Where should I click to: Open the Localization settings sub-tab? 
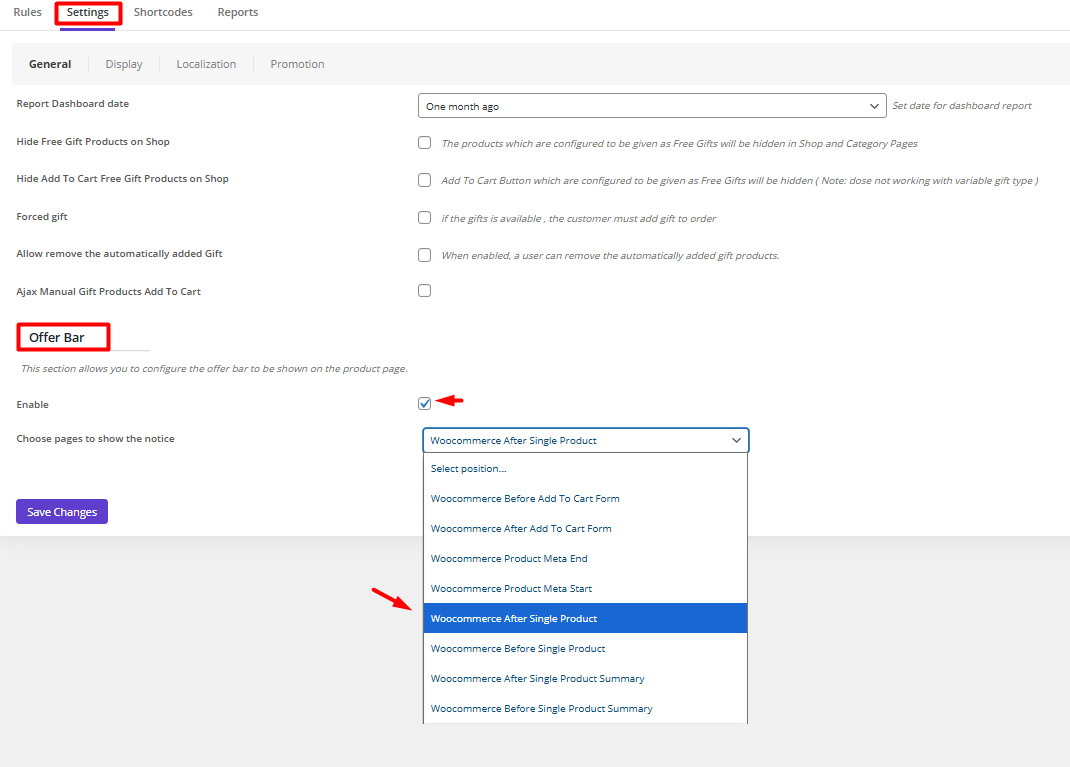206,64
